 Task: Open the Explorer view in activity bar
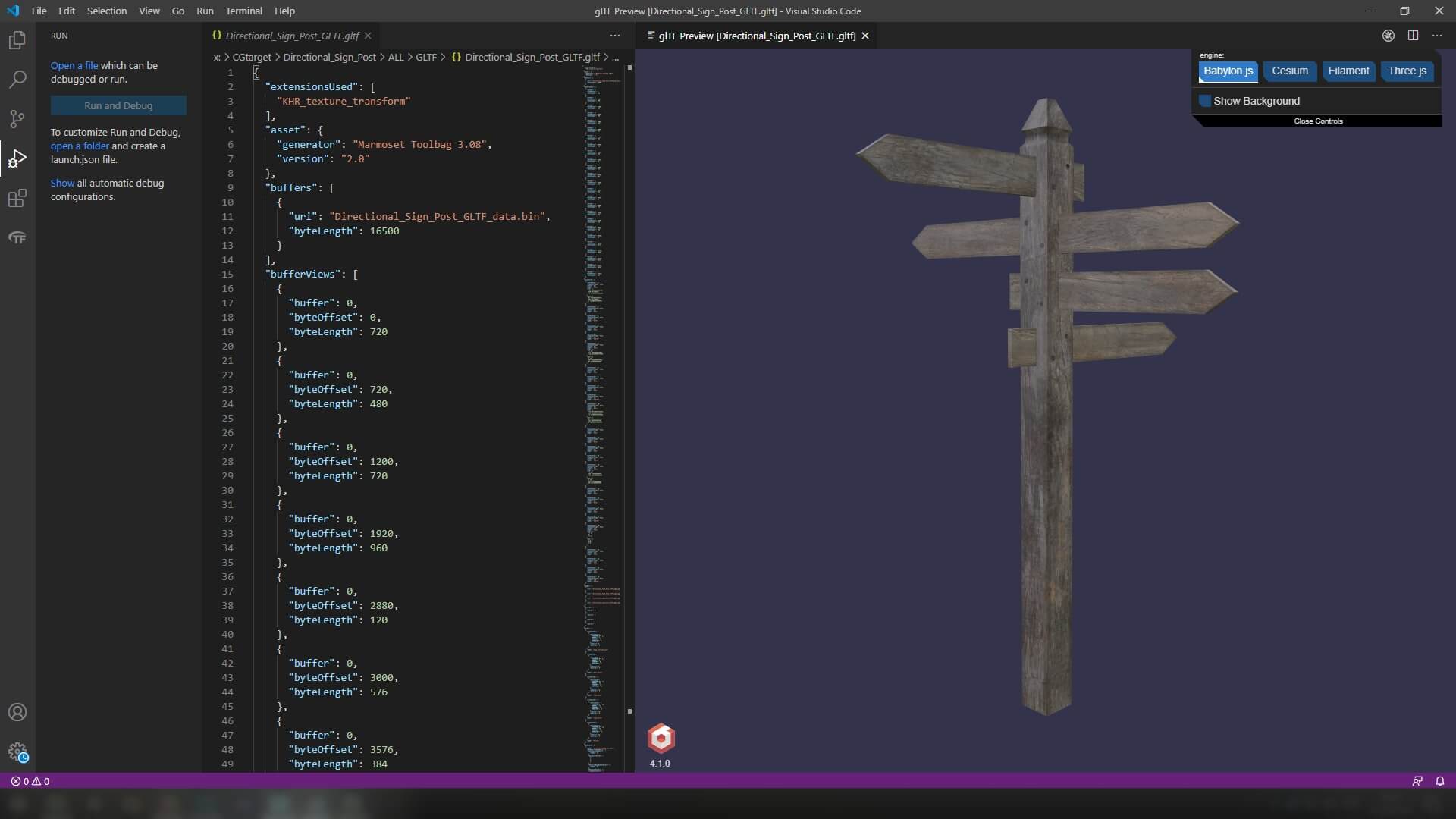click(17, 40)
